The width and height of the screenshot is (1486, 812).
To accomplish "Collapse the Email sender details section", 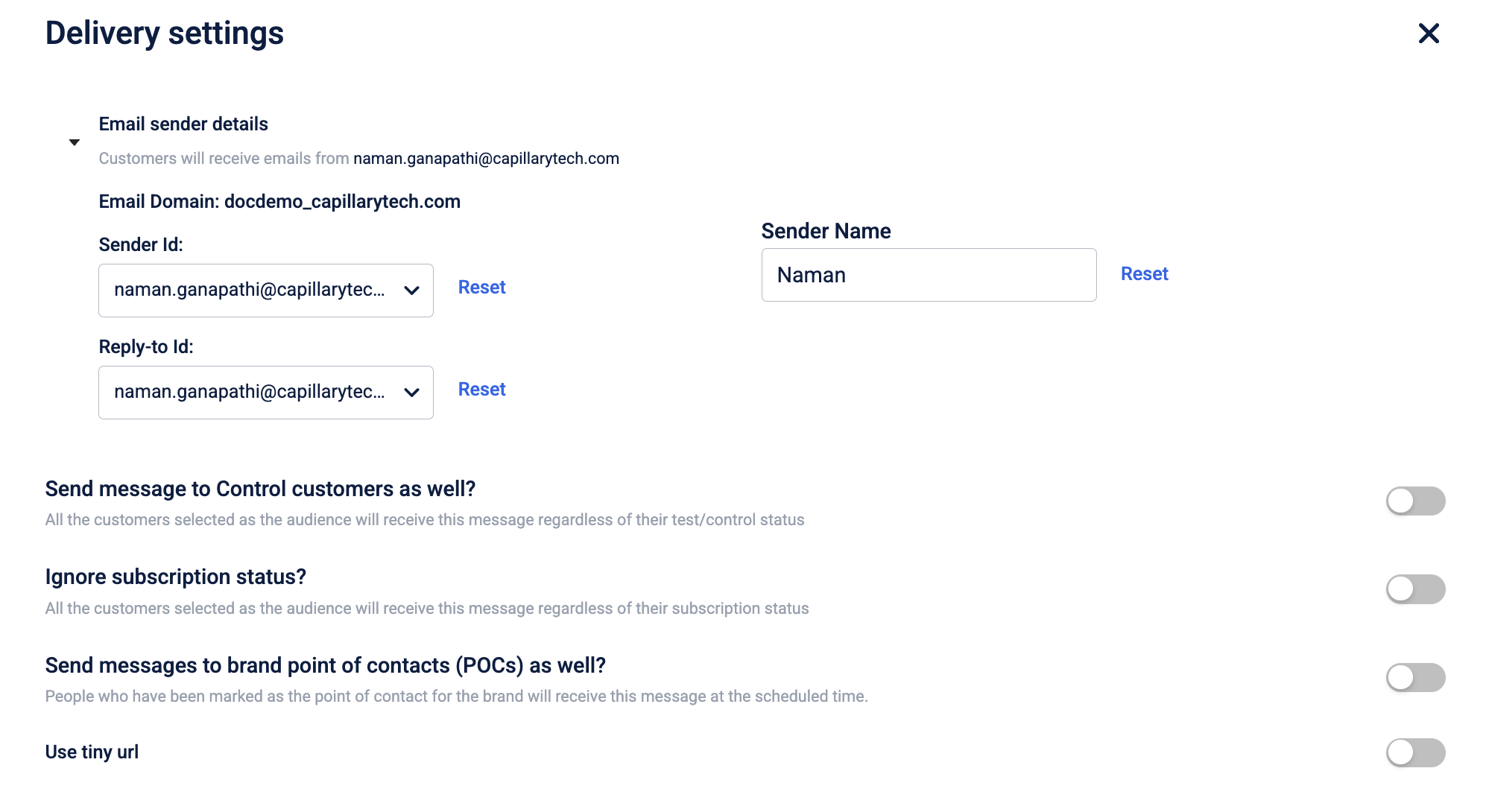I will click(x=75, y=142).
